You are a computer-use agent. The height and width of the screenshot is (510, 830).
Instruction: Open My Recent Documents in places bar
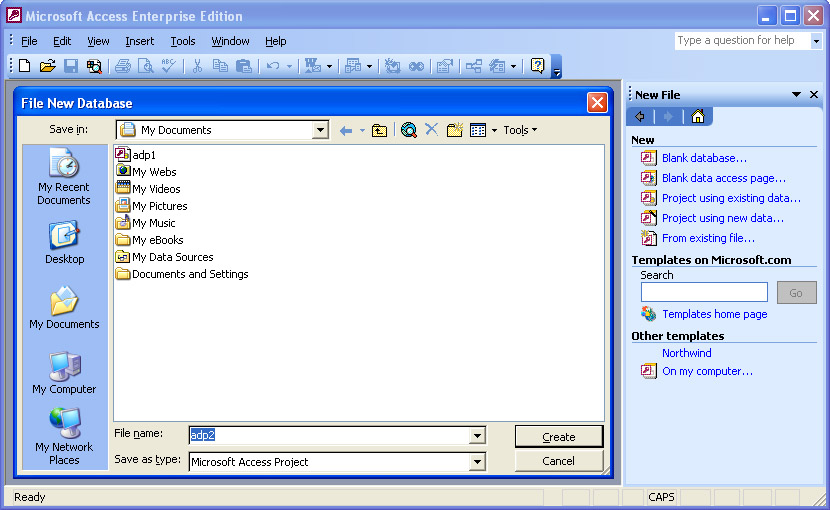(64, 178)
